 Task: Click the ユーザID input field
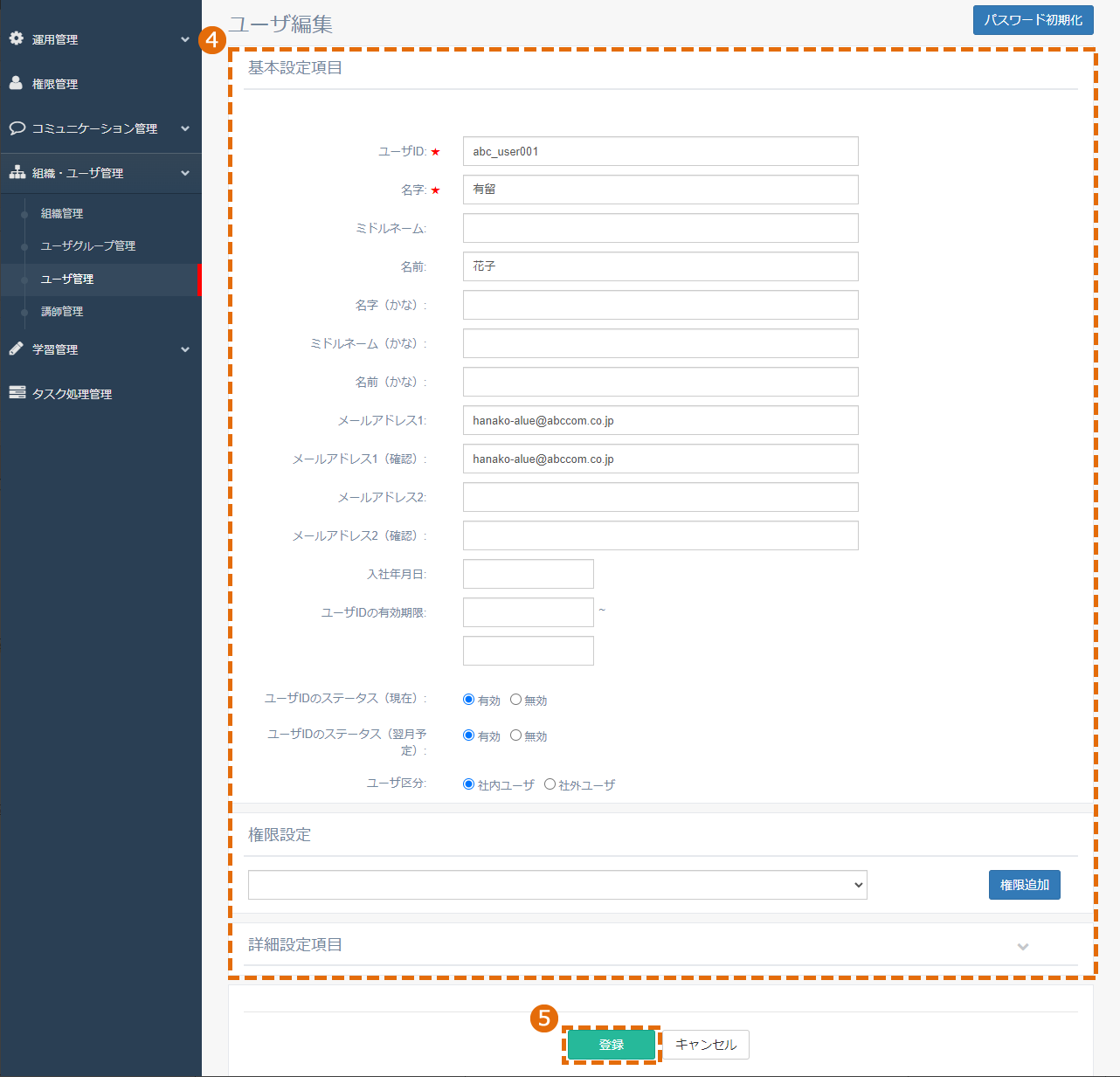point(660,151)
